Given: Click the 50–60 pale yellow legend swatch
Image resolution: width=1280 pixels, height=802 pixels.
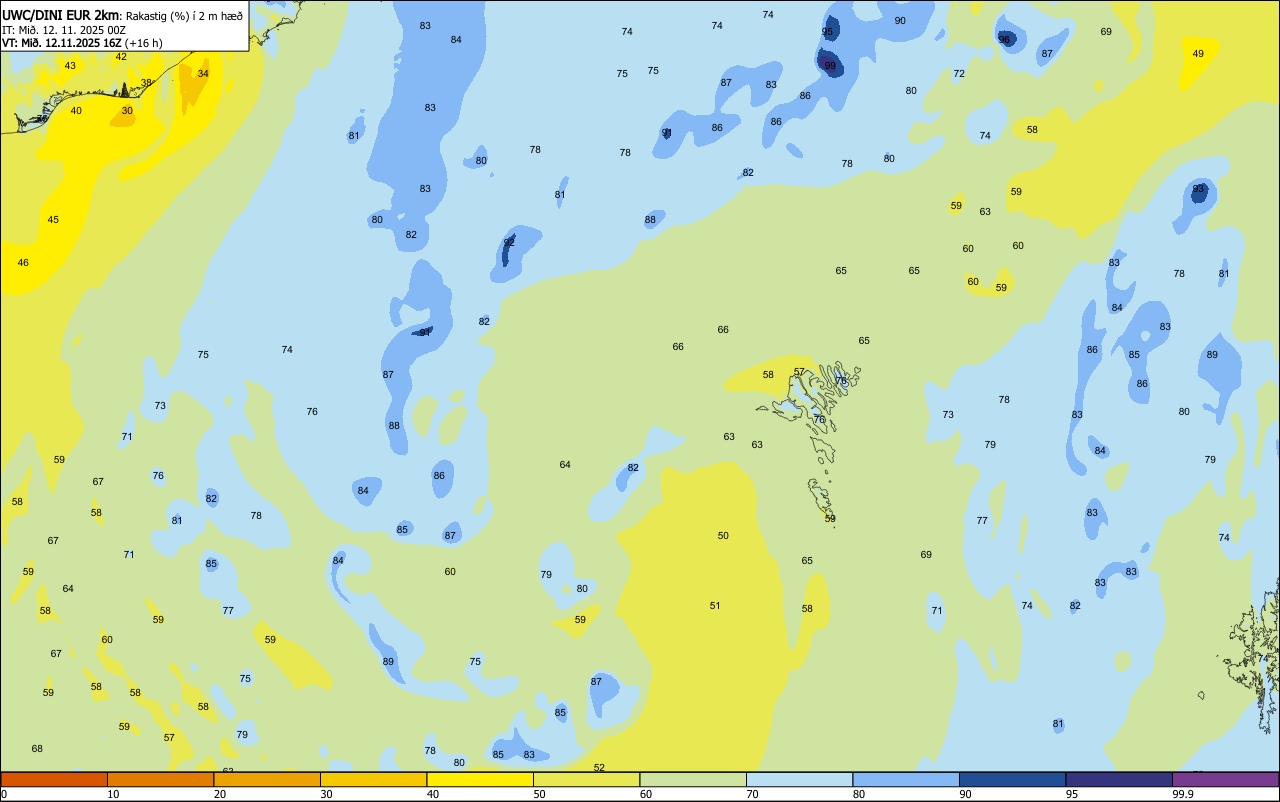Looking at the screenshot, I should pyautogui.click(x=586, y=779).
